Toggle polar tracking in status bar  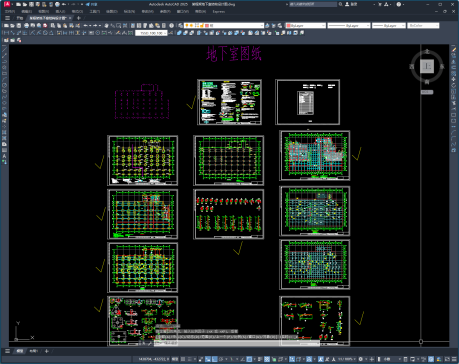coord(221,359)
